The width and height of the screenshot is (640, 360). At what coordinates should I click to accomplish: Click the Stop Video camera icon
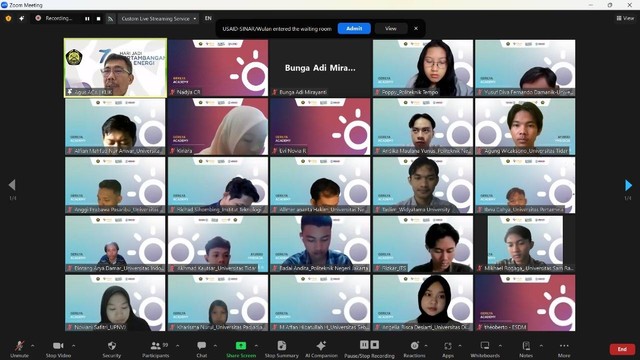tap(58, 346)
